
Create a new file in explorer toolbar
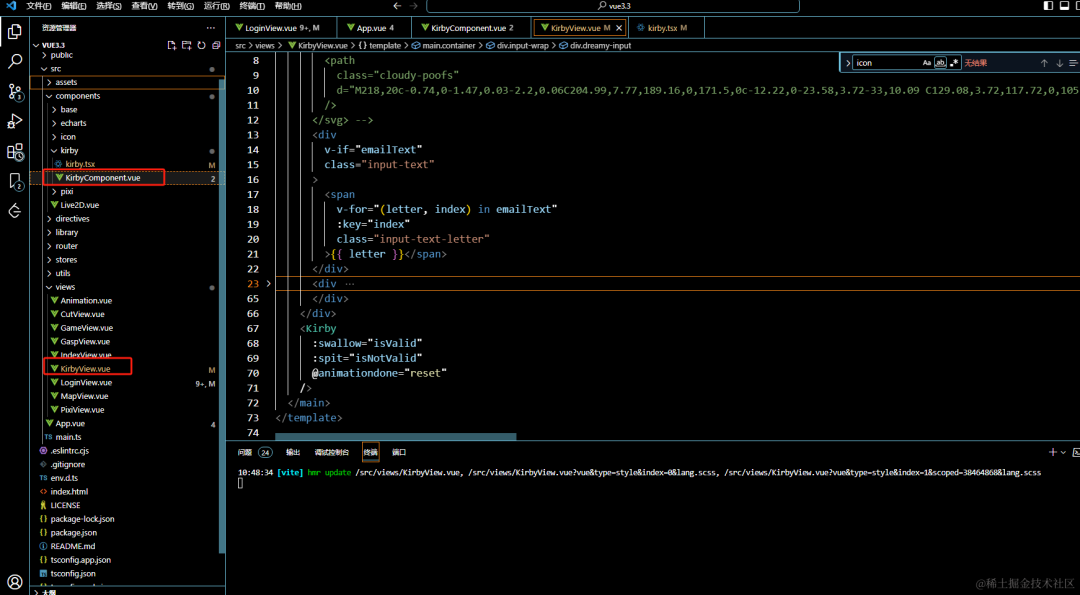pos(172,45)
